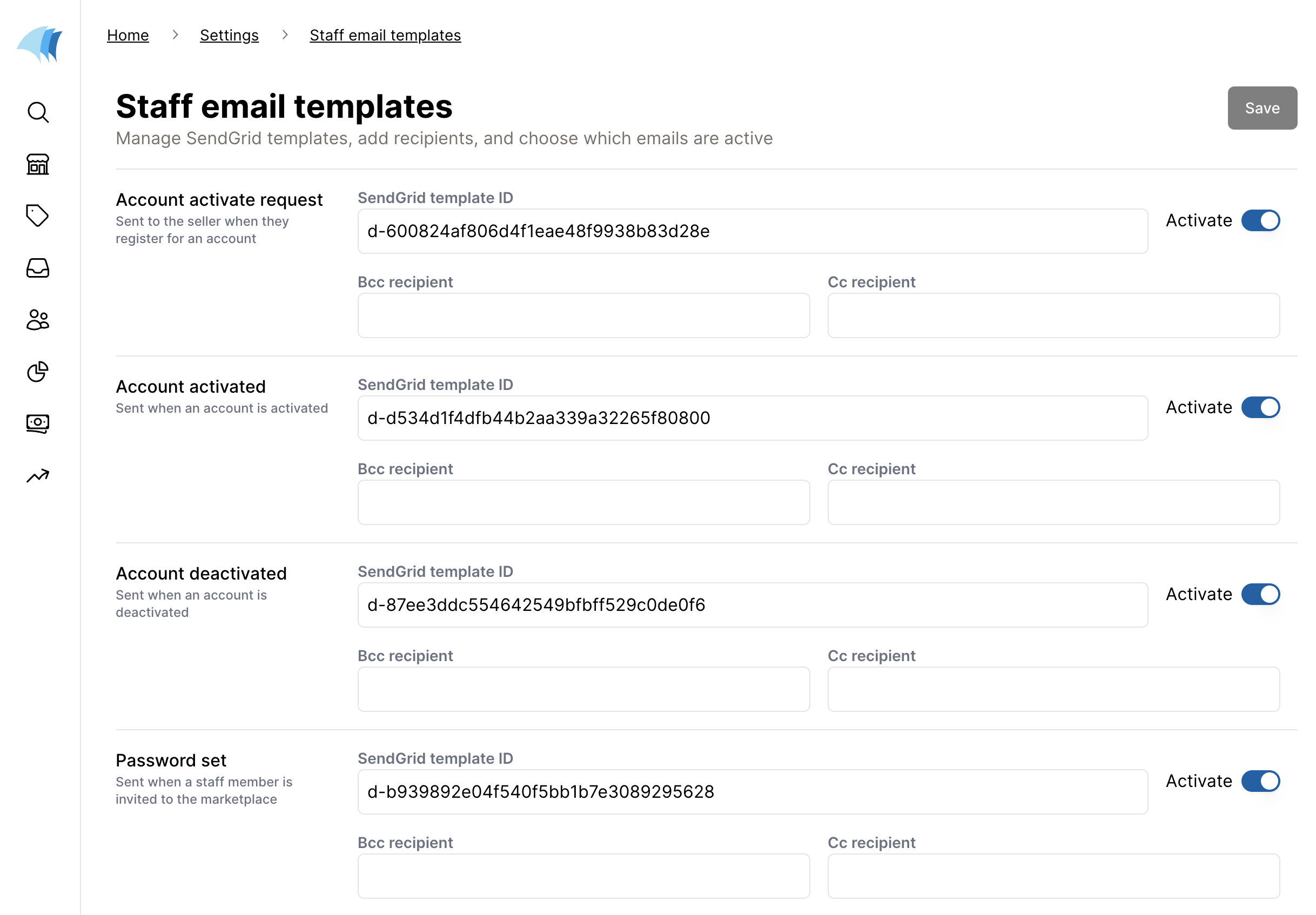1316x915 pixels.
Task: Click the pie chart sidebar icon
Action: click(x=38, y=371)
